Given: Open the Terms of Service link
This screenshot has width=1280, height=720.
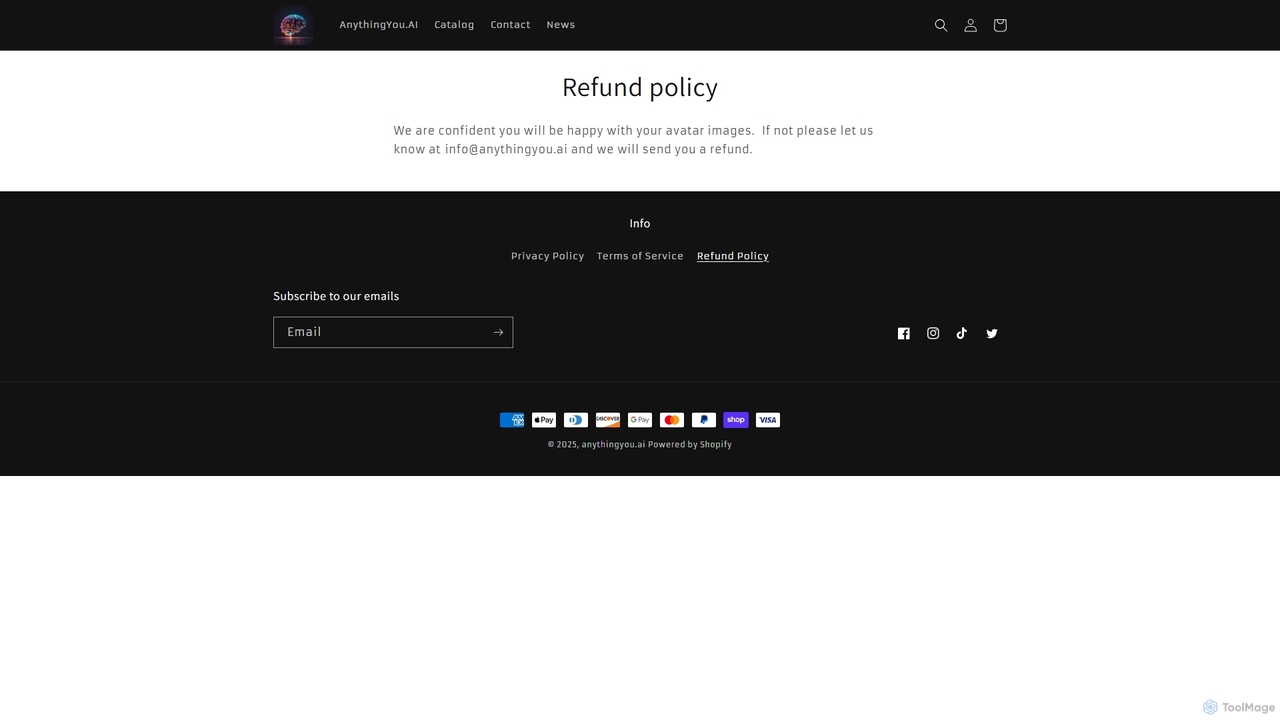Looking at the screenshot, I should point(640,256).
